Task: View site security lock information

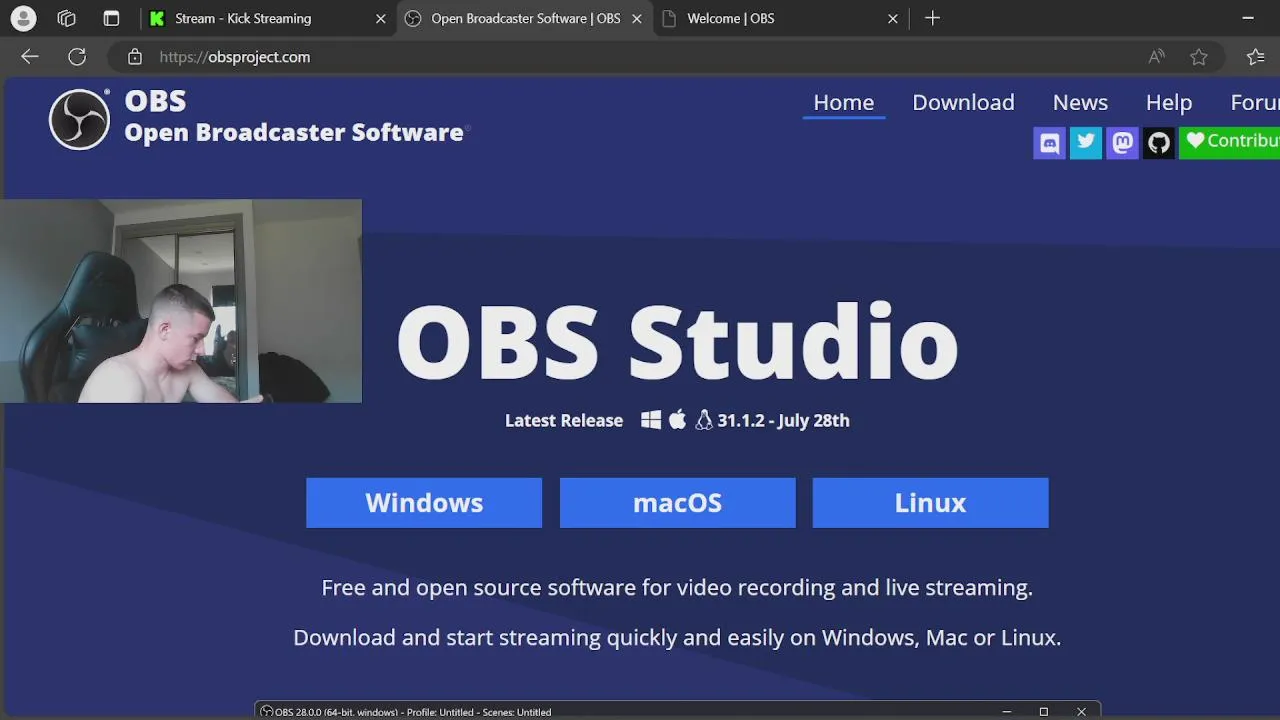Action: pyautogui.click(x=135, y=57)
